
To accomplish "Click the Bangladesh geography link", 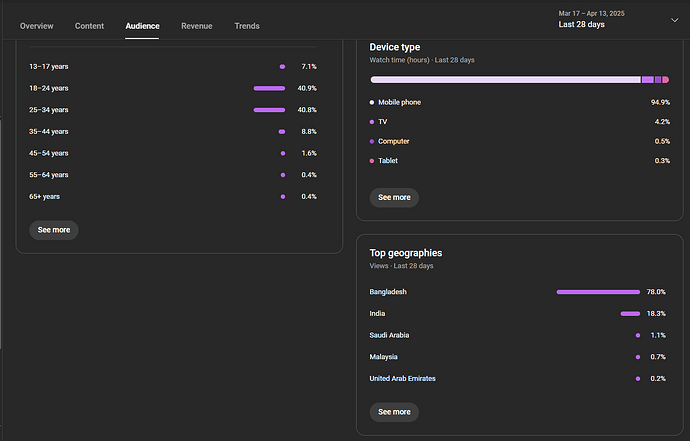I will [388, 292].
